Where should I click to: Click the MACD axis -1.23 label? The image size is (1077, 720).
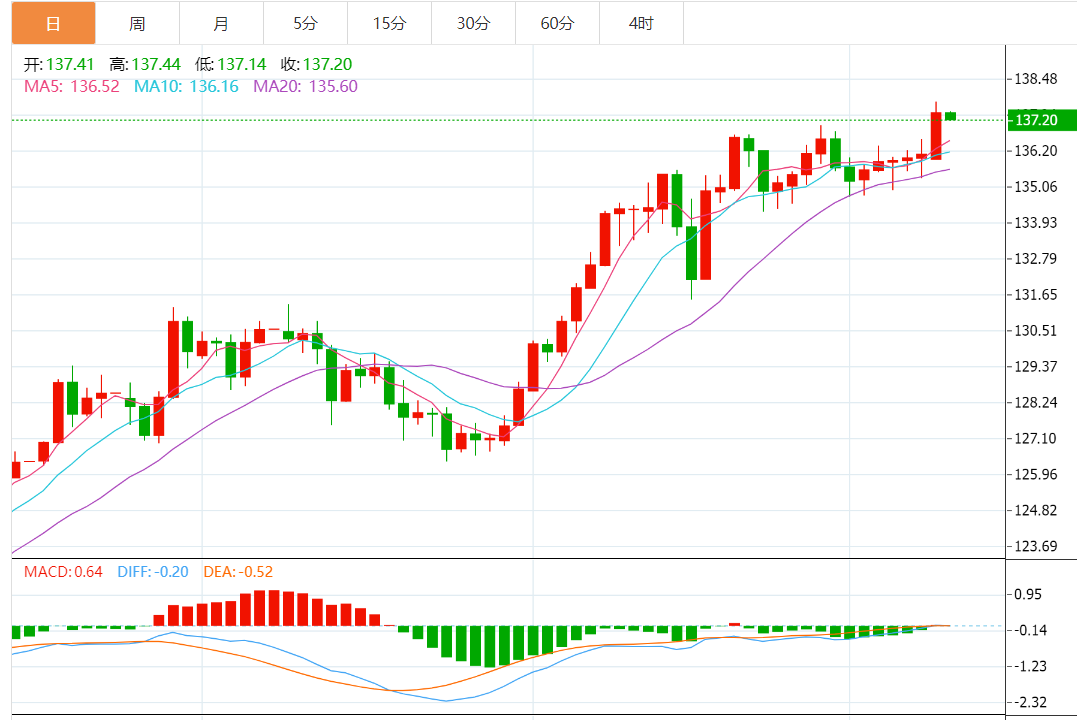click(x=1030, y=666)
